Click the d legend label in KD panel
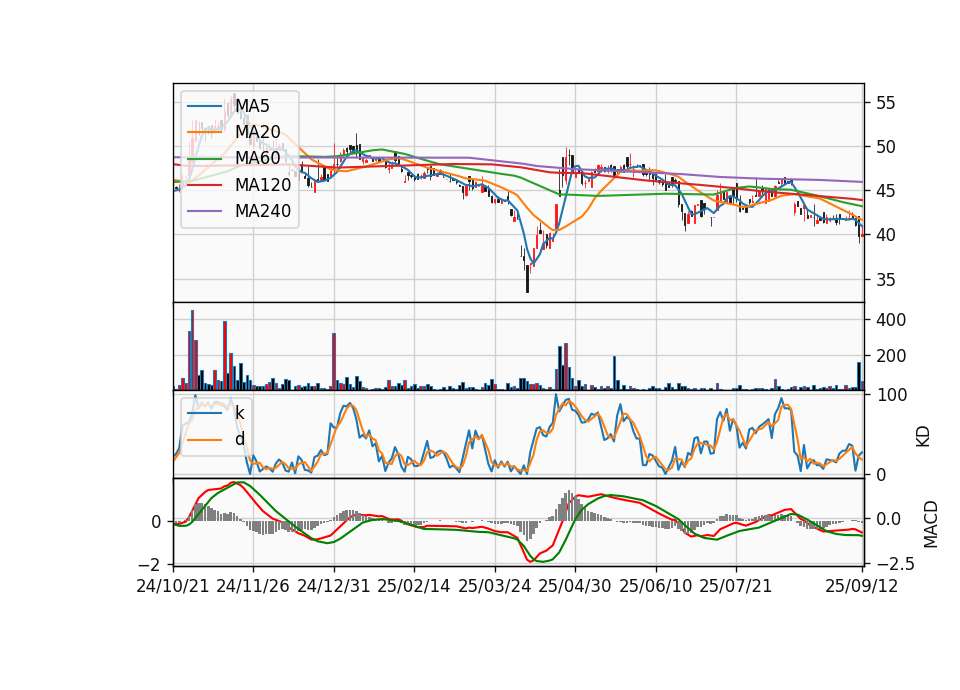This screenshot has width=960, height=690. [239, 439]
